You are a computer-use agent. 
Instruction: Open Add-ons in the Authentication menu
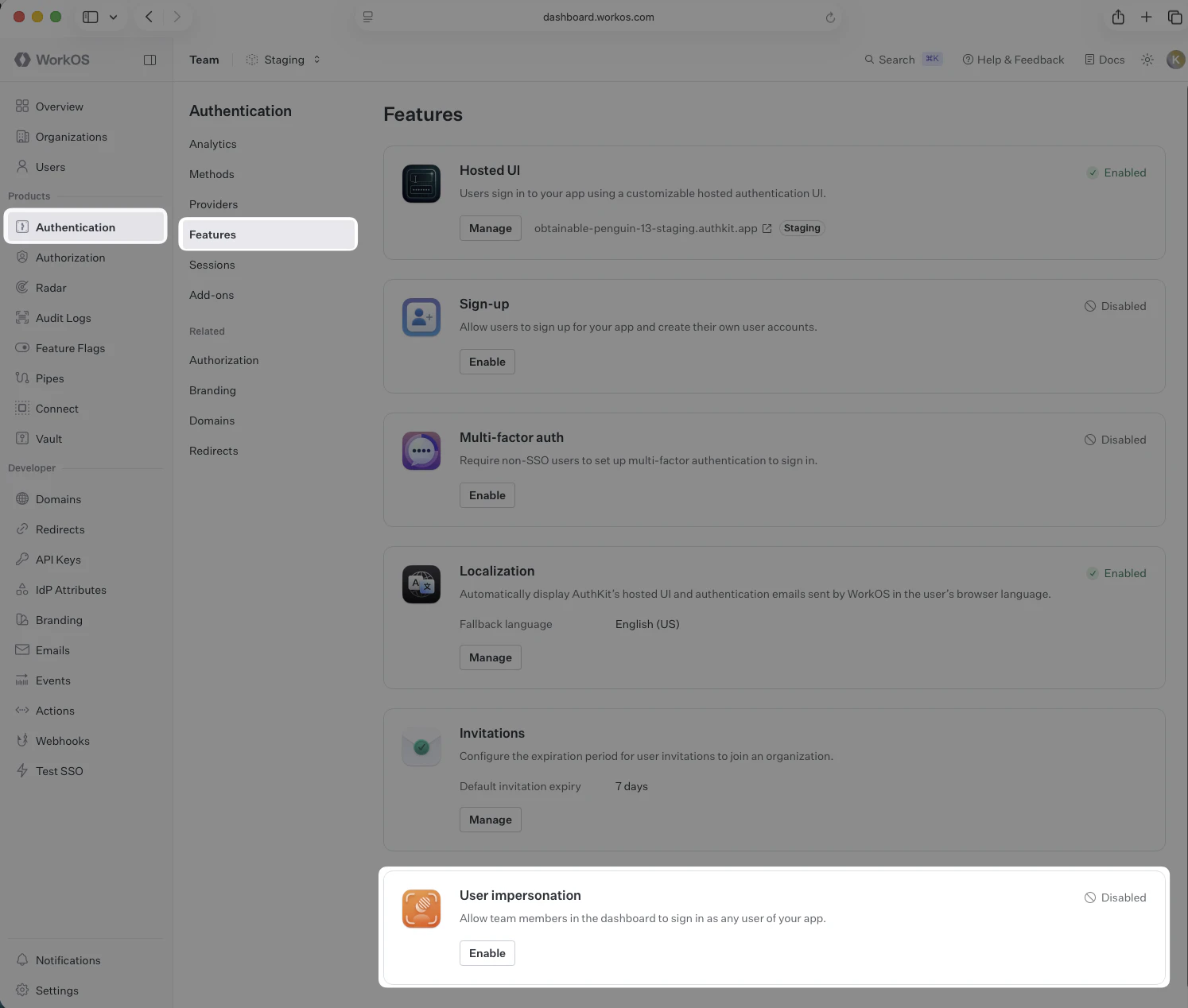click(x=212, y=295)
